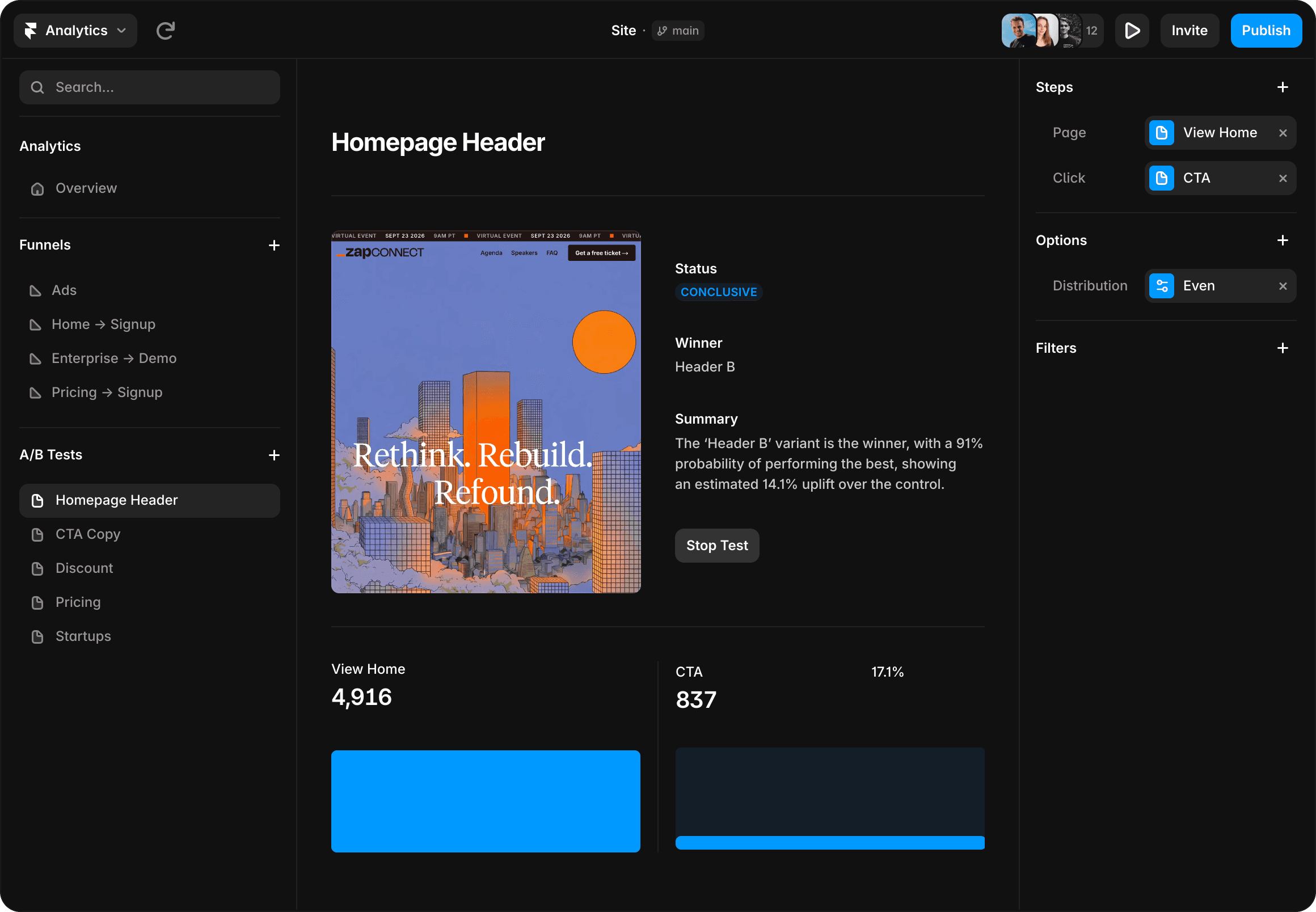Select the Homepage Header A/B test
This screenshot has width=1316, height=912.
click(150, 501)
